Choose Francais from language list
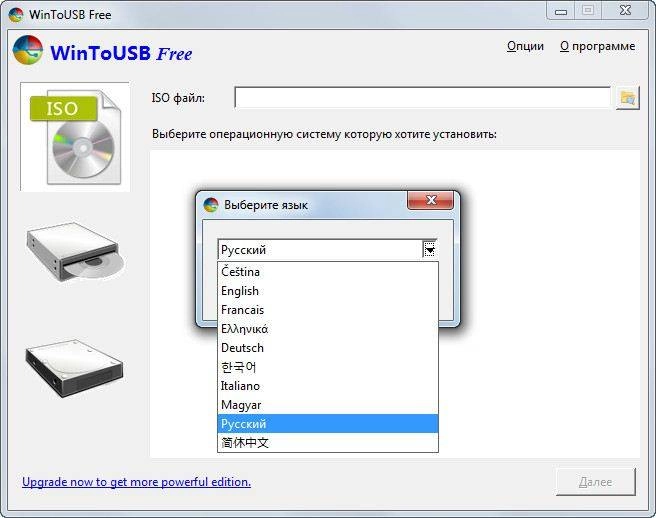The height and width of the screenshot is (518, 656). [328, 310]
